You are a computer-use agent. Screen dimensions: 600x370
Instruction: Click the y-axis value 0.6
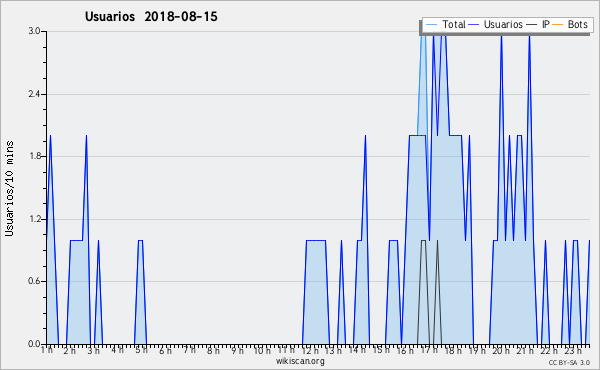click(34, 281)
